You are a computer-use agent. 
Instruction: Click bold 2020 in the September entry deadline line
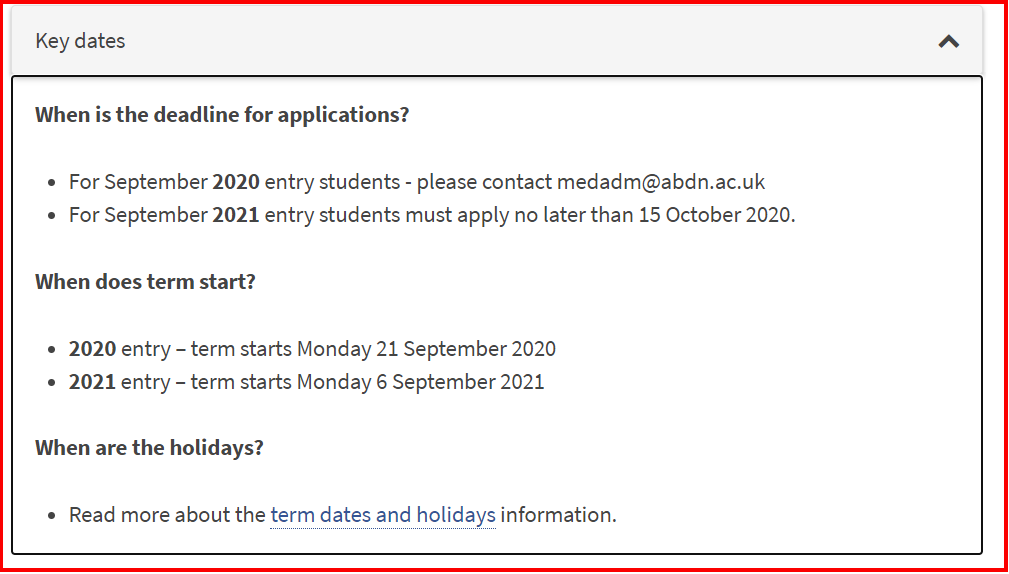click(x=236, y=182)
